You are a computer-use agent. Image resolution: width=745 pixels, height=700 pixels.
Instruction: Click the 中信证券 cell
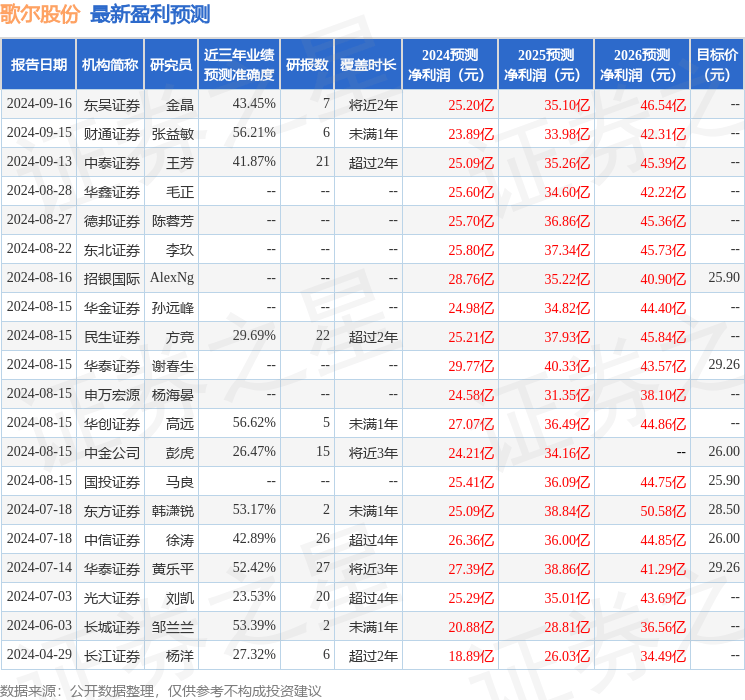click(x=112, y=540)
